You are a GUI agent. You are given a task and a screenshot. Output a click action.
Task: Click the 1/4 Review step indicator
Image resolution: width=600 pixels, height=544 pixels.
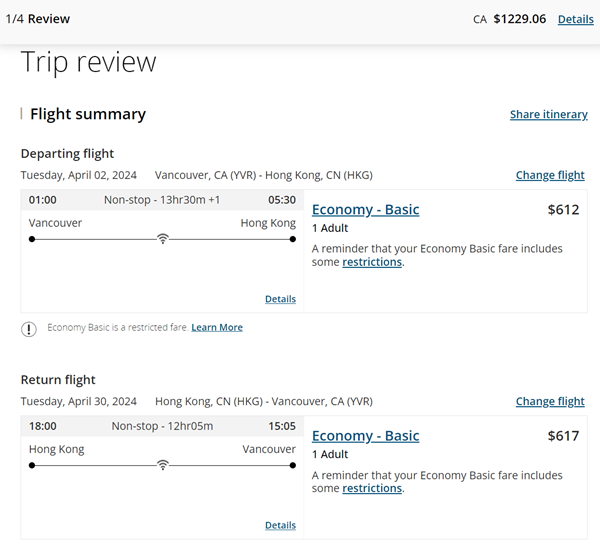click(38, 19)
